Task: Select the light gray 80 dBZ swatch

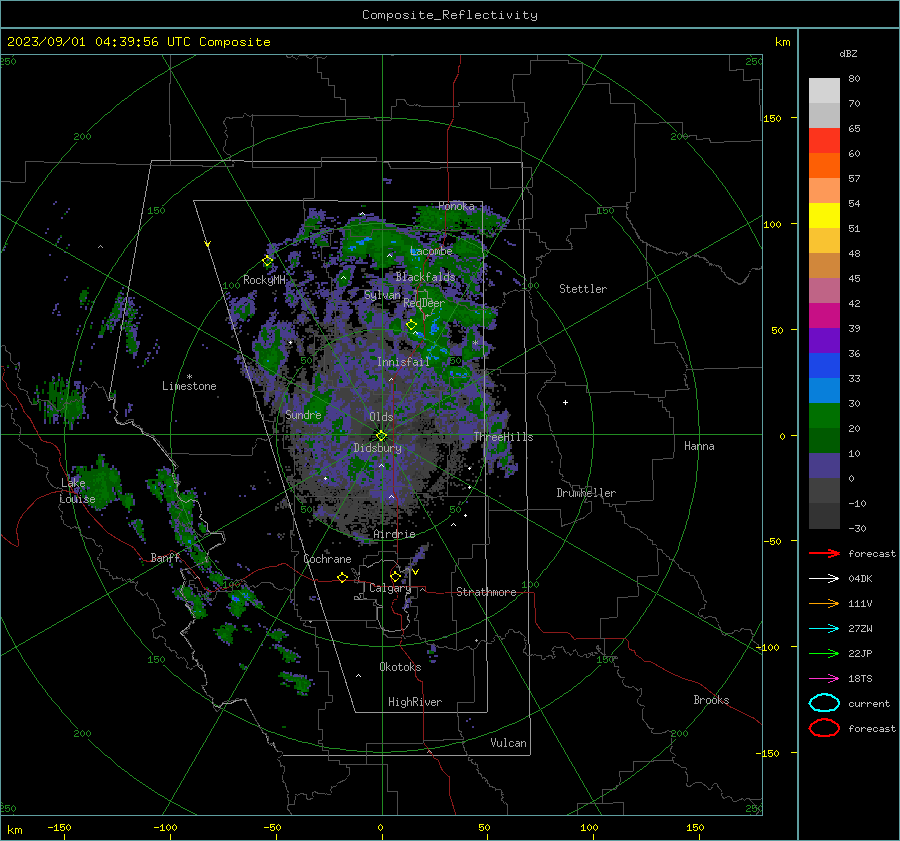Action: (x=824, y=91)
